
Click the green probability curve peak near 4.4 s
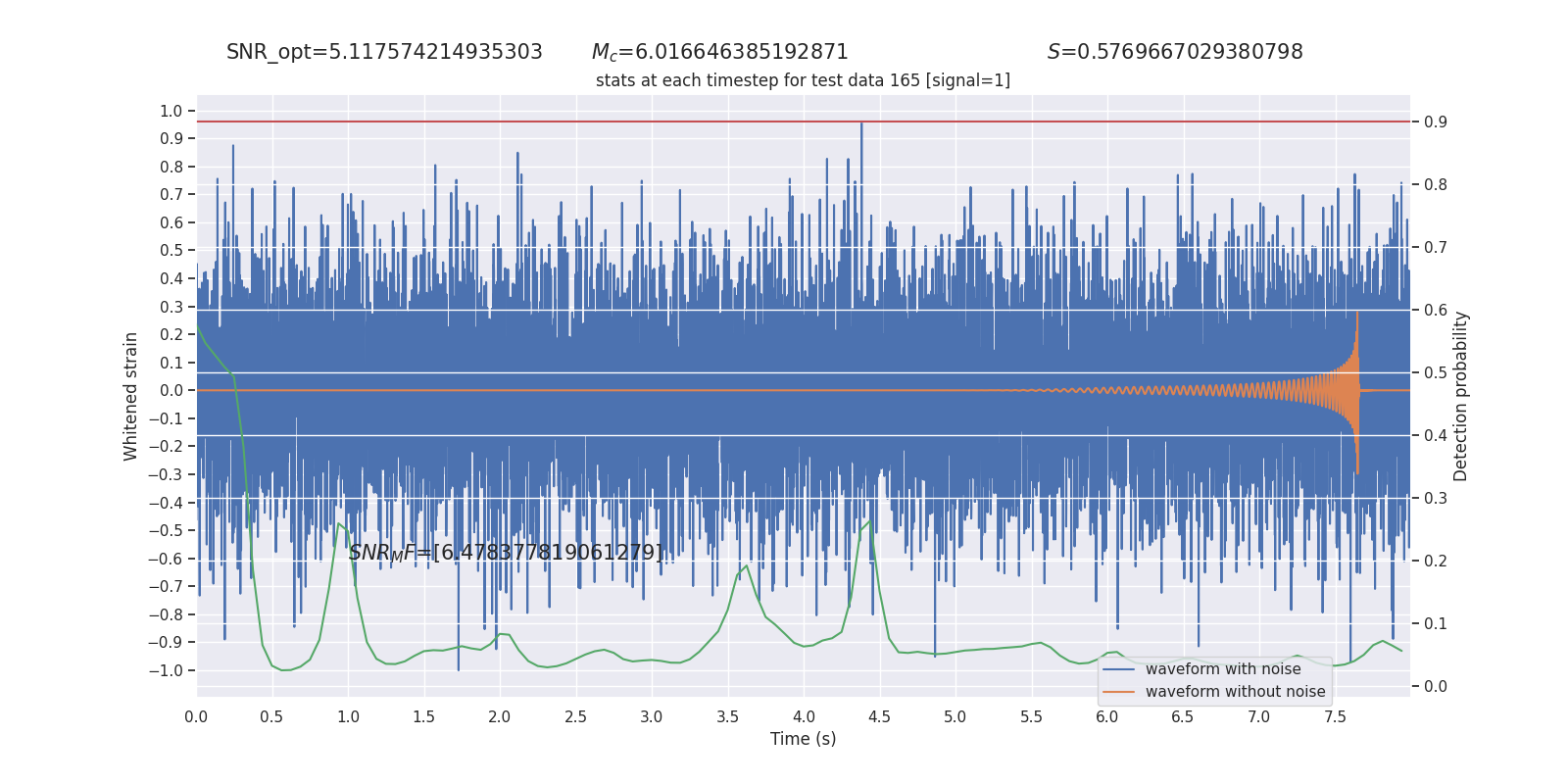pyautogui.click(x=868, y=521)
